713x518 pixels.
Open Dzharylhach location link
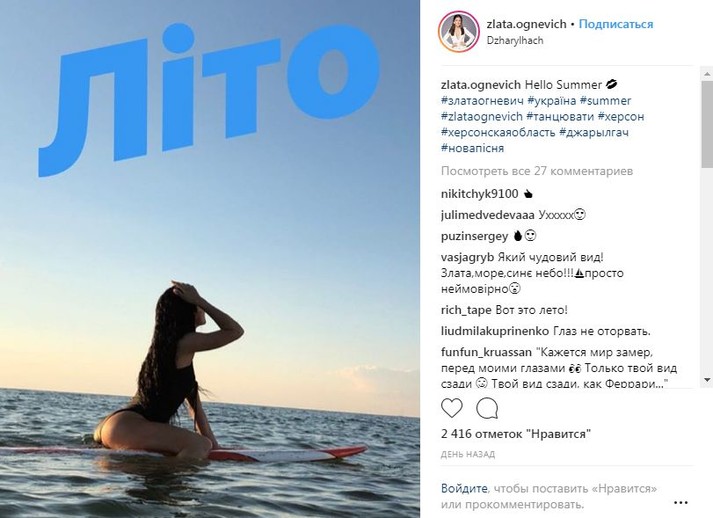515,40
